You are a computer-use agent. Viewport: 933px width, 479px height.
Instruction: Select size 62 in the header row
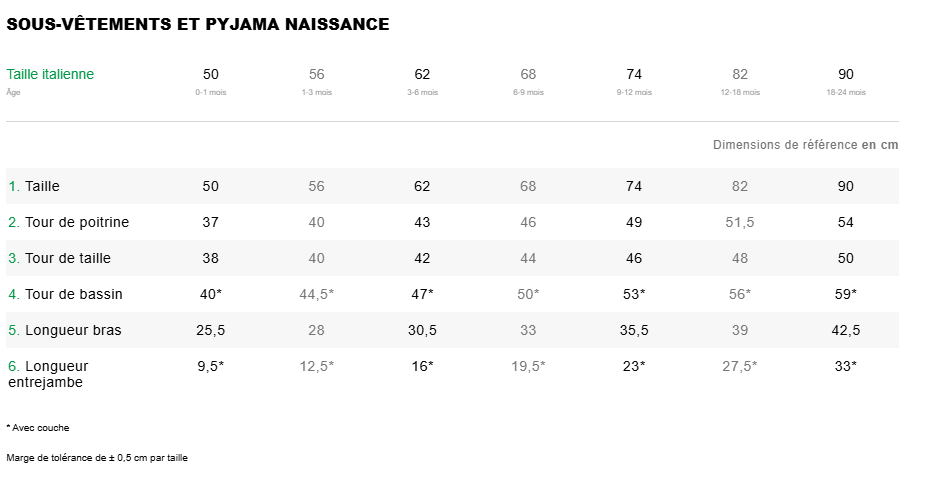click(422, 74)
